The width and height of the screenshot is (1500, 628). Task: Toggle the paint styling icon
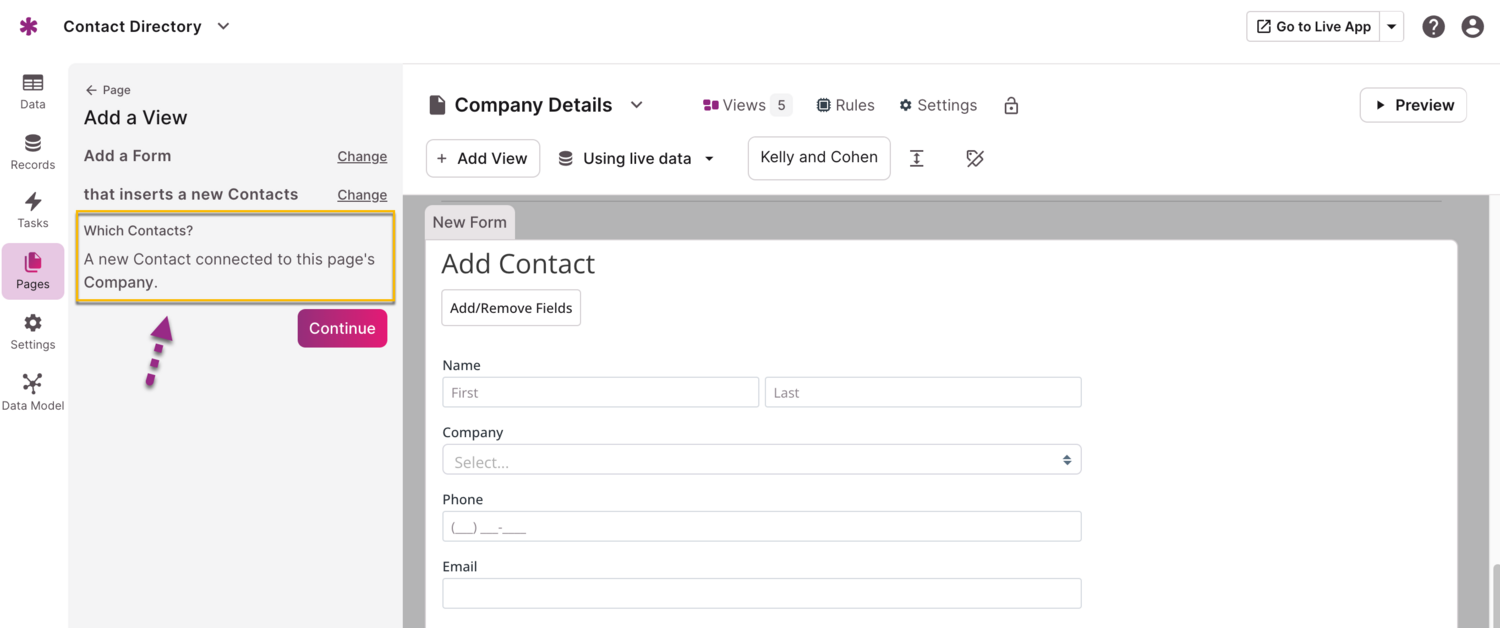click(x=975, y=158)
